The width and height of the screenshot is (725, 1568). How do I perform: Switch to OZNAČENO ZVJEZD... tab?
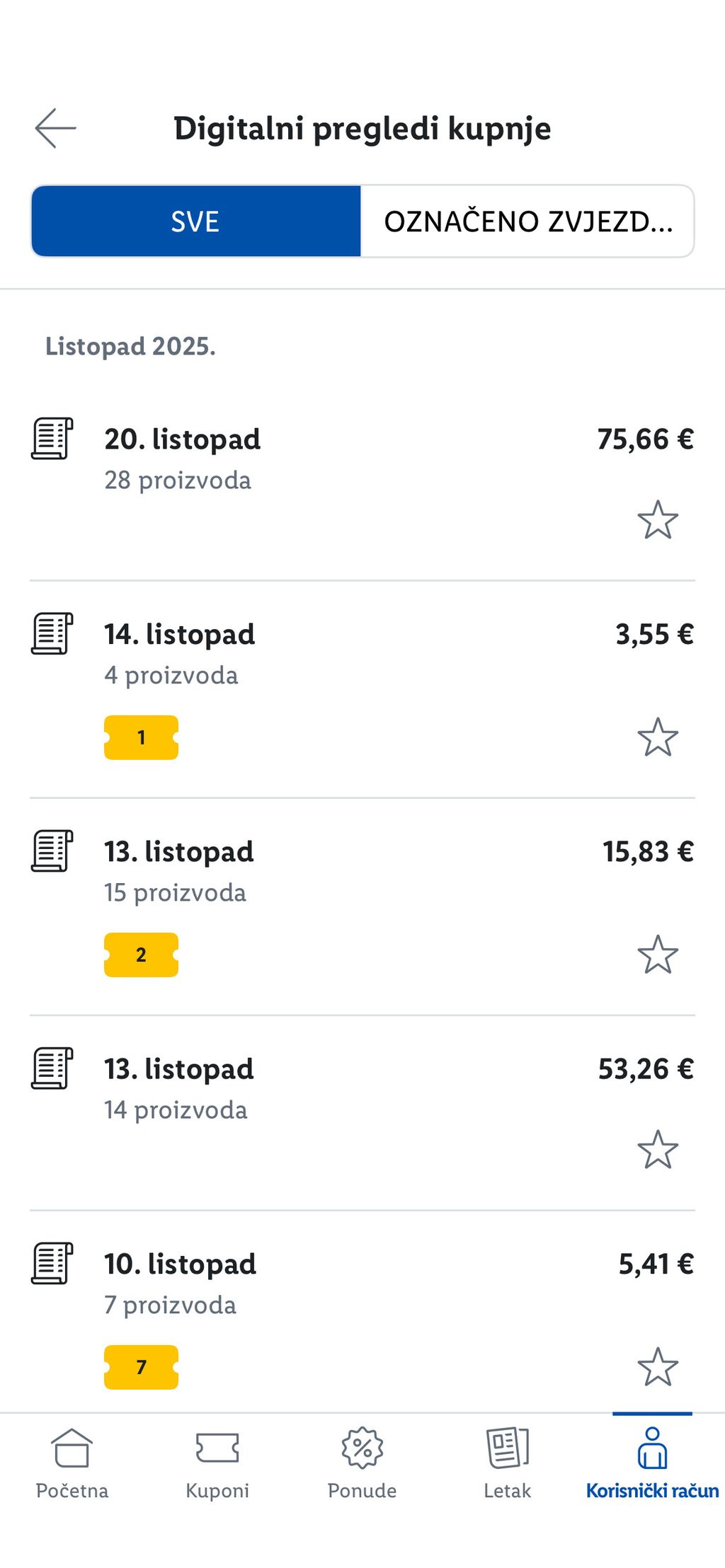click(527, 221)
